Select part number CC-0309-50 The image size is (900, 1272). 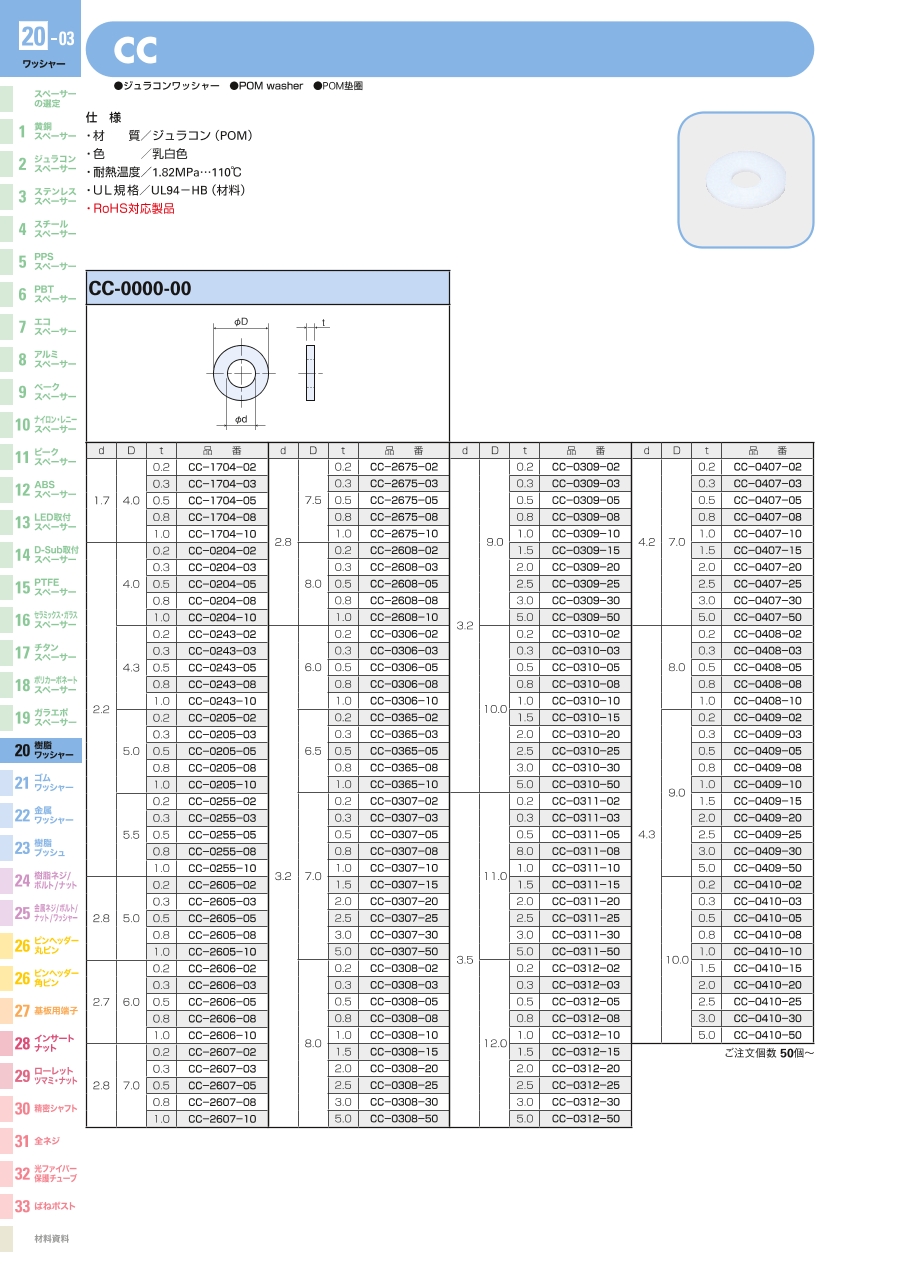click(x=585, y=617)
